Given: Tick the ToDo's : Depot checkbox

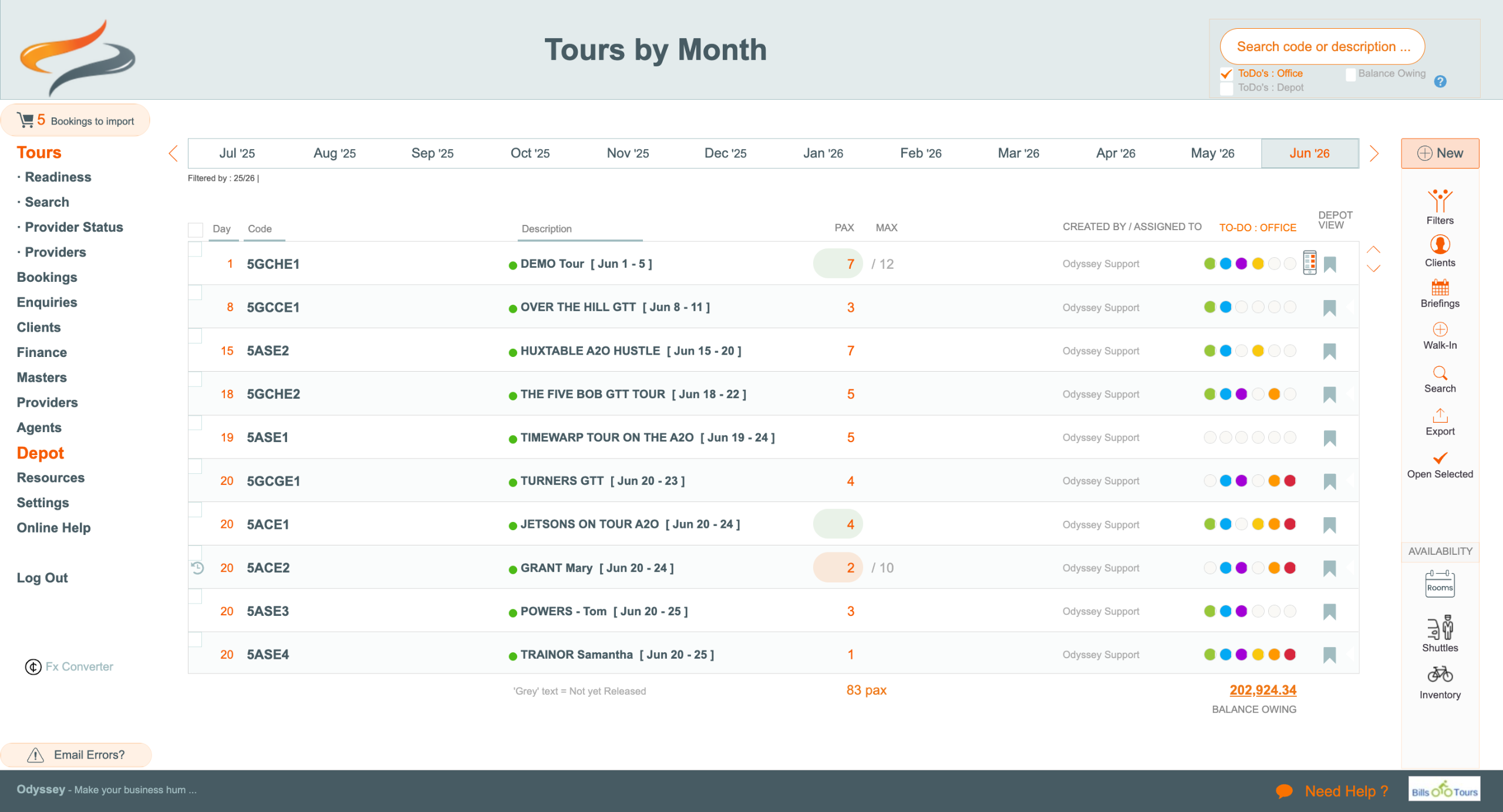Looking at the screenshot, I should point(1226,88).
